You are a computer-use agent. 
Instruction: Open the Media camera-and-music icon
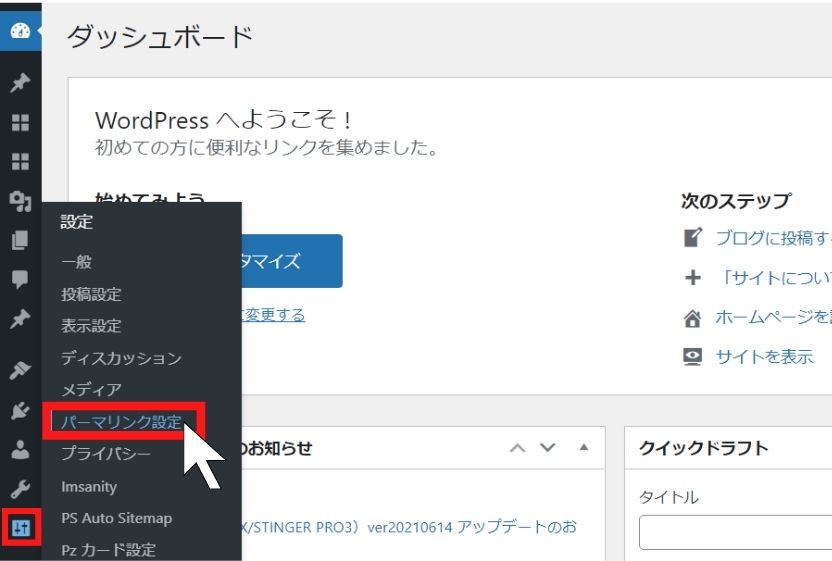(x=20, y=201)
